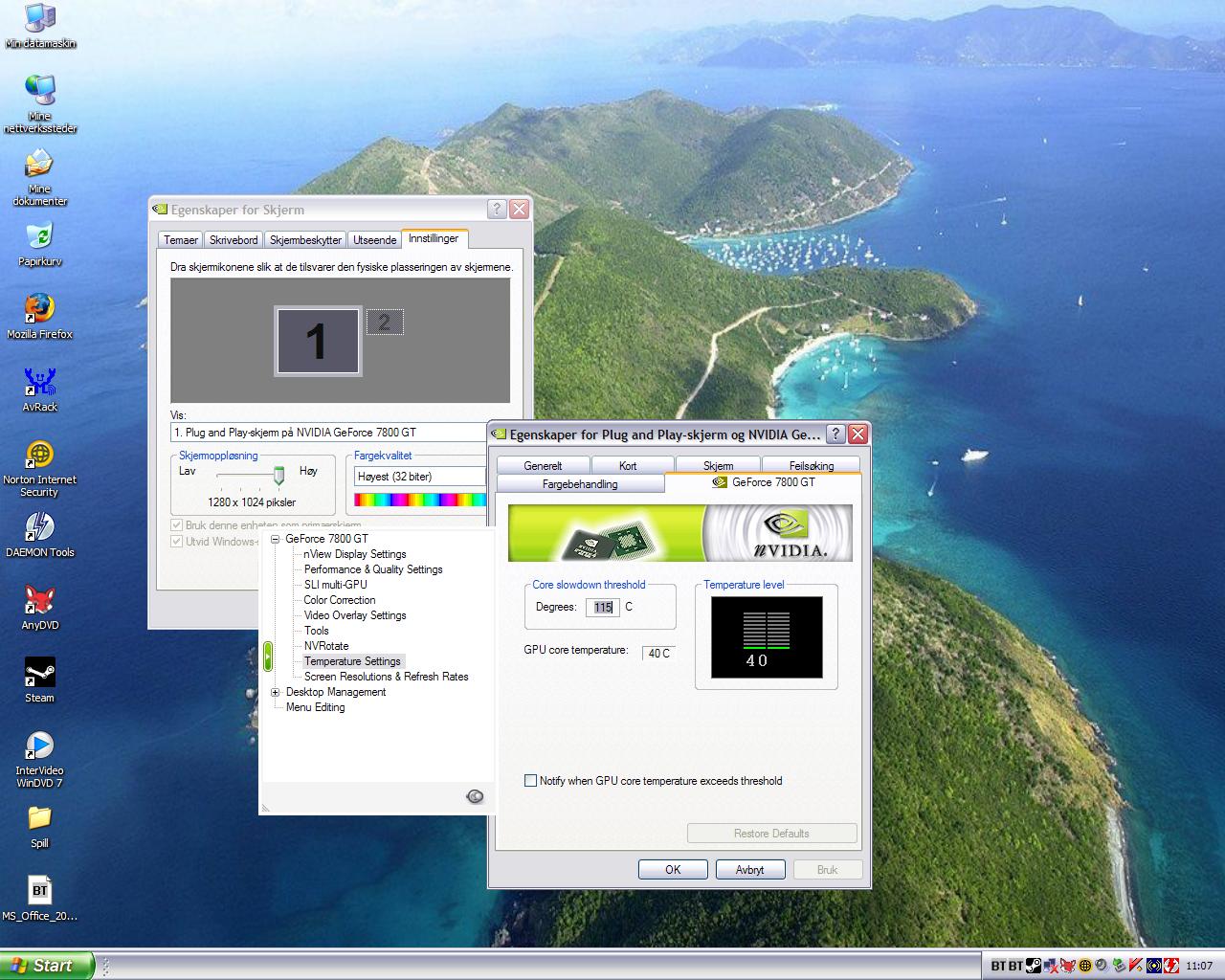Open the Fargekvalitet color quality dropdown
Screen dimensions: 1225x980
tap(420, 477)
